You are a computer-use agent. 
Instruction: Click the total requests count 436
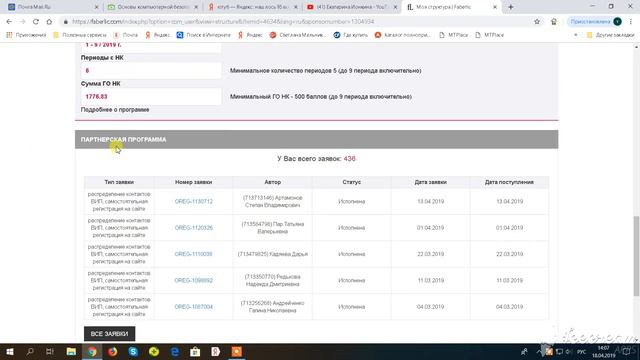pos(349,159)
